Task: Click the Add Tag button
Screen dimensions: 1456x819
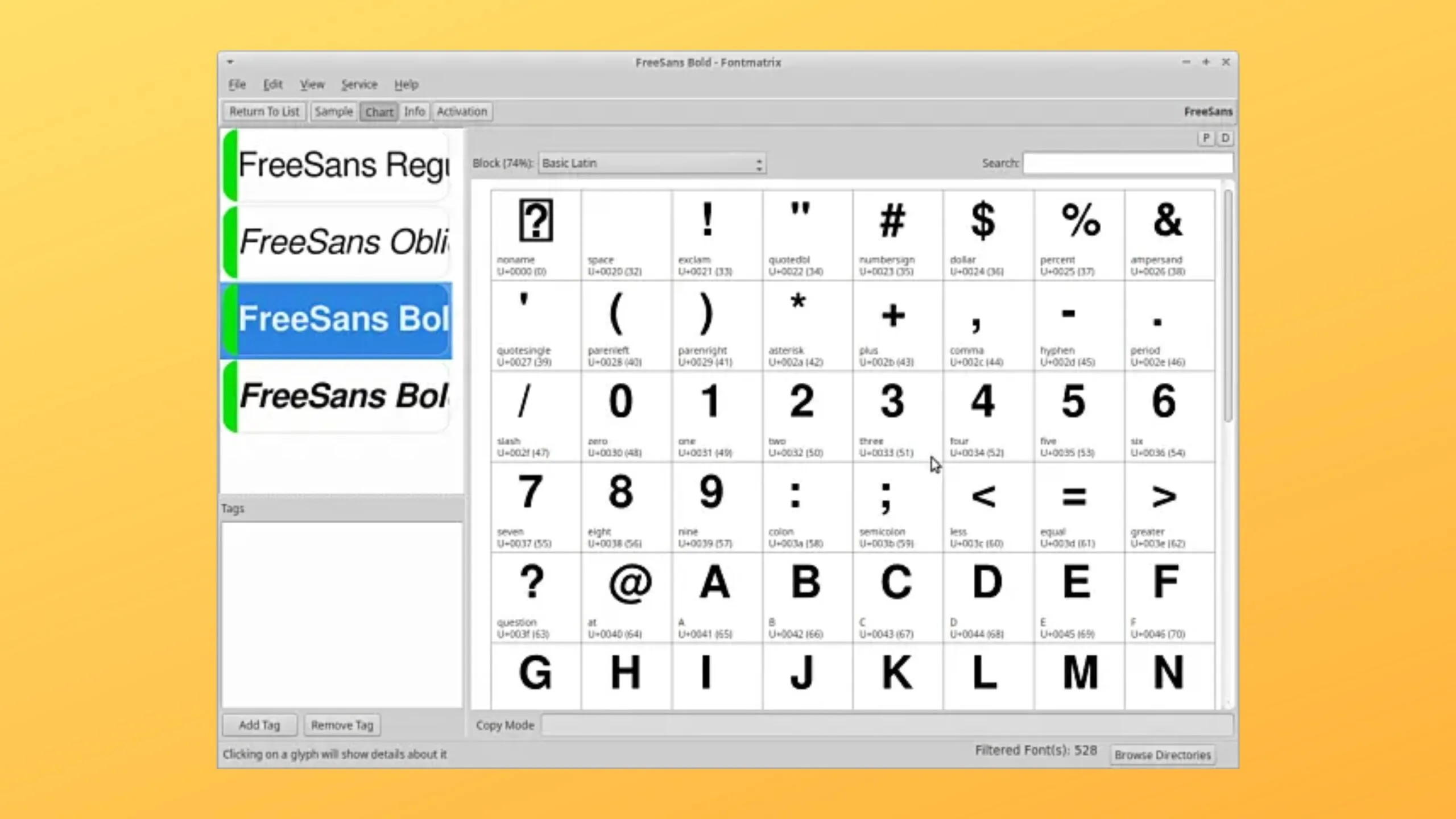Action: pyautogui.click(x=259, y=725)
